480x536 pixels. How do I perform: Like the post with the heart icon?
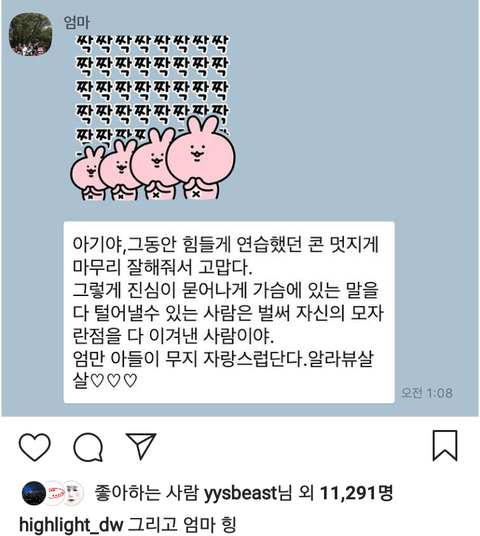click(x=35, y=446)
